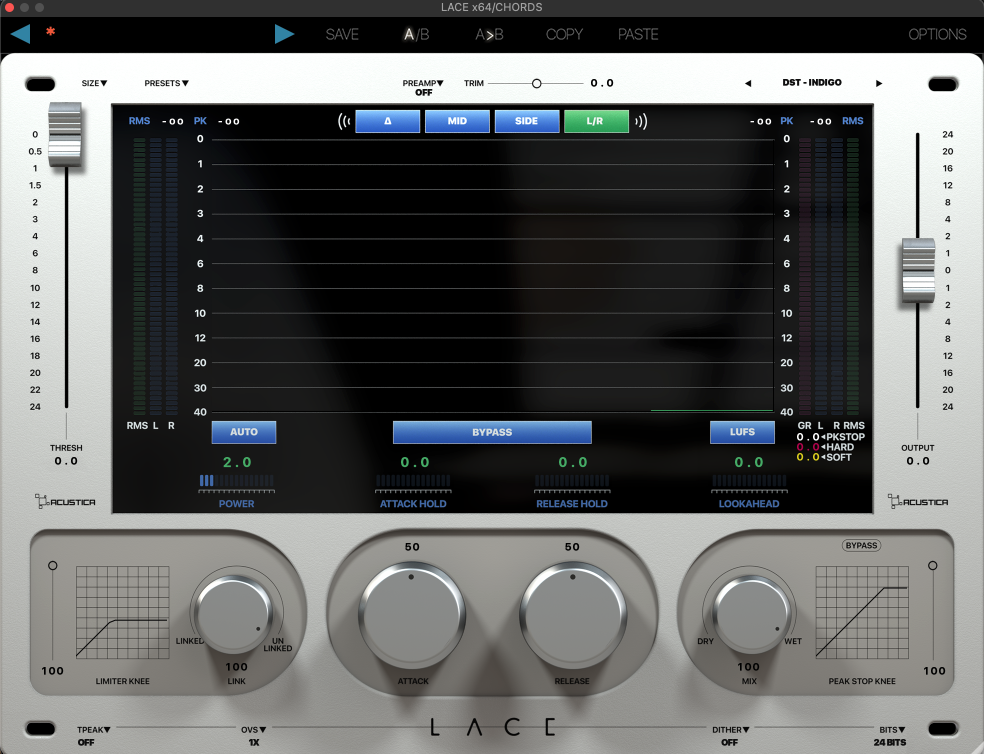Click COPY in the top toolbar

(563, 33)
